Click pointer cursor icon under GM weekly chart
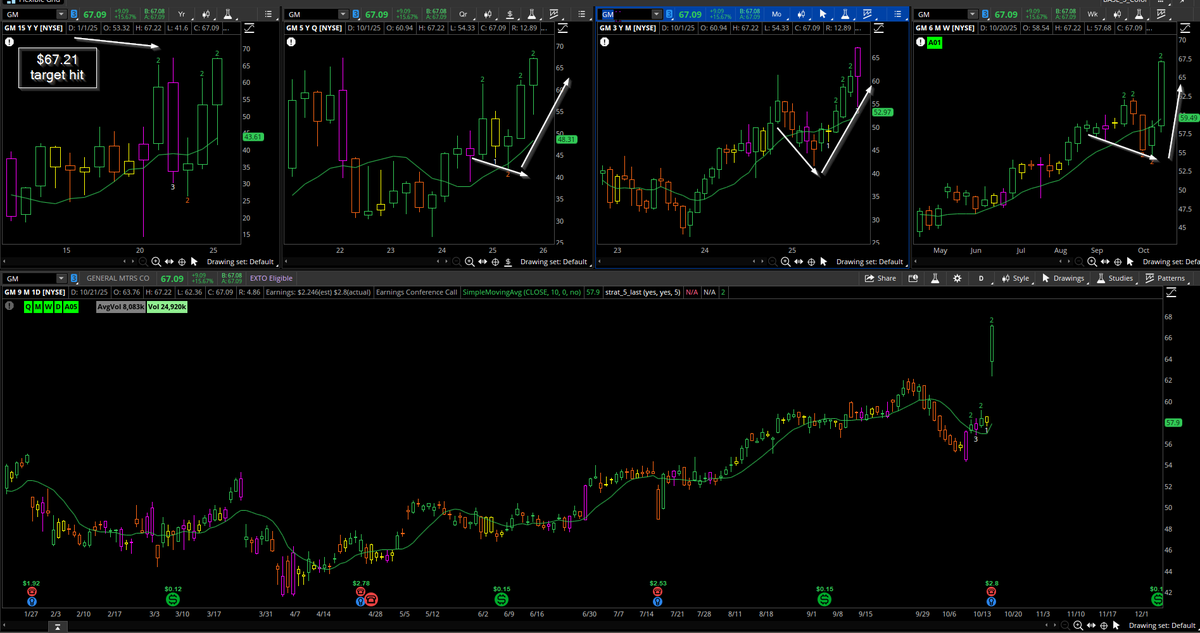This screenshot has width=1200, height=633. click(1130, 261)
